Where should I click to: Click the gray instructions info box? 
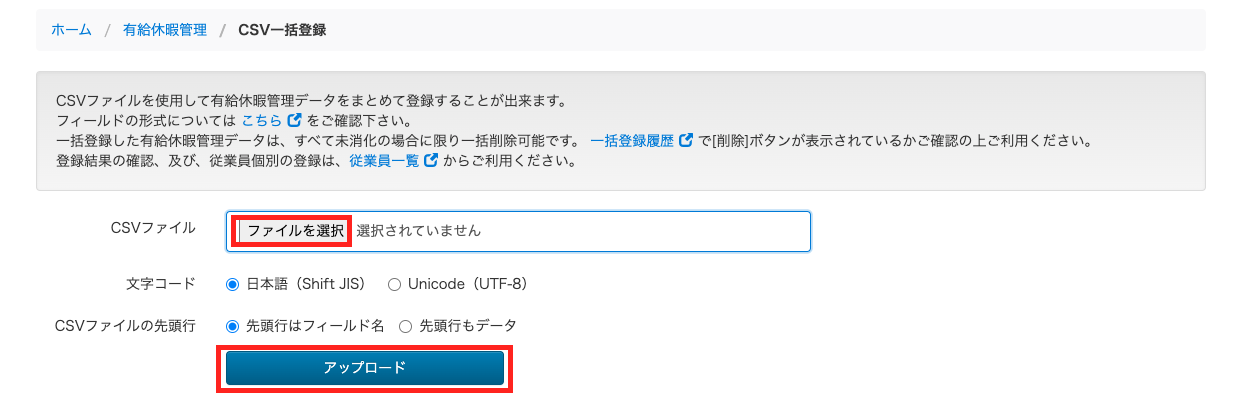[620, 131]
